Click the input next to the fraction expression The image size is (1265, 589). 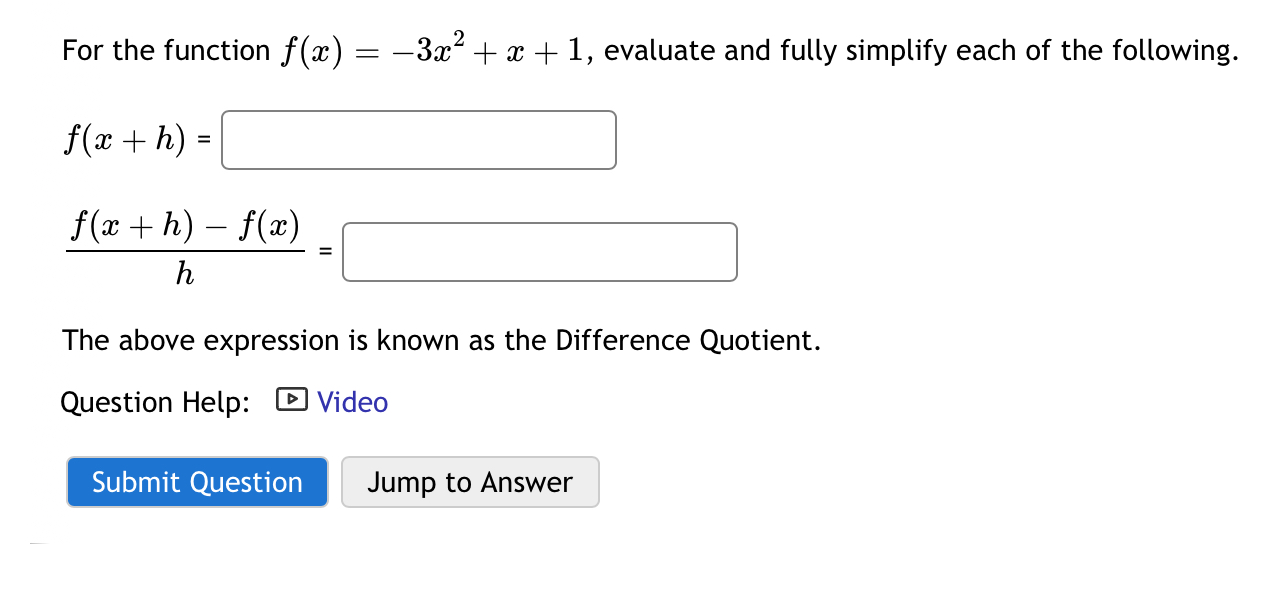pos(539,252)
